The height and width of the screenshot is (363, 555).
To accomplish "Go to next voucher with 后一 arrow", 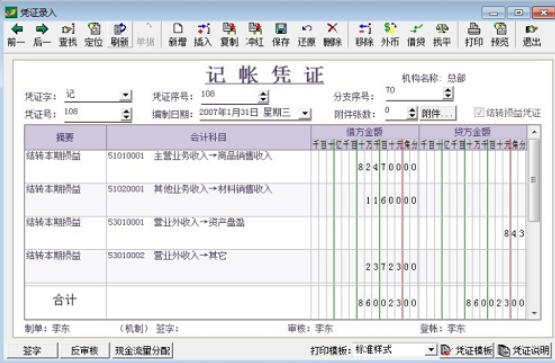I will coord(42,35).
